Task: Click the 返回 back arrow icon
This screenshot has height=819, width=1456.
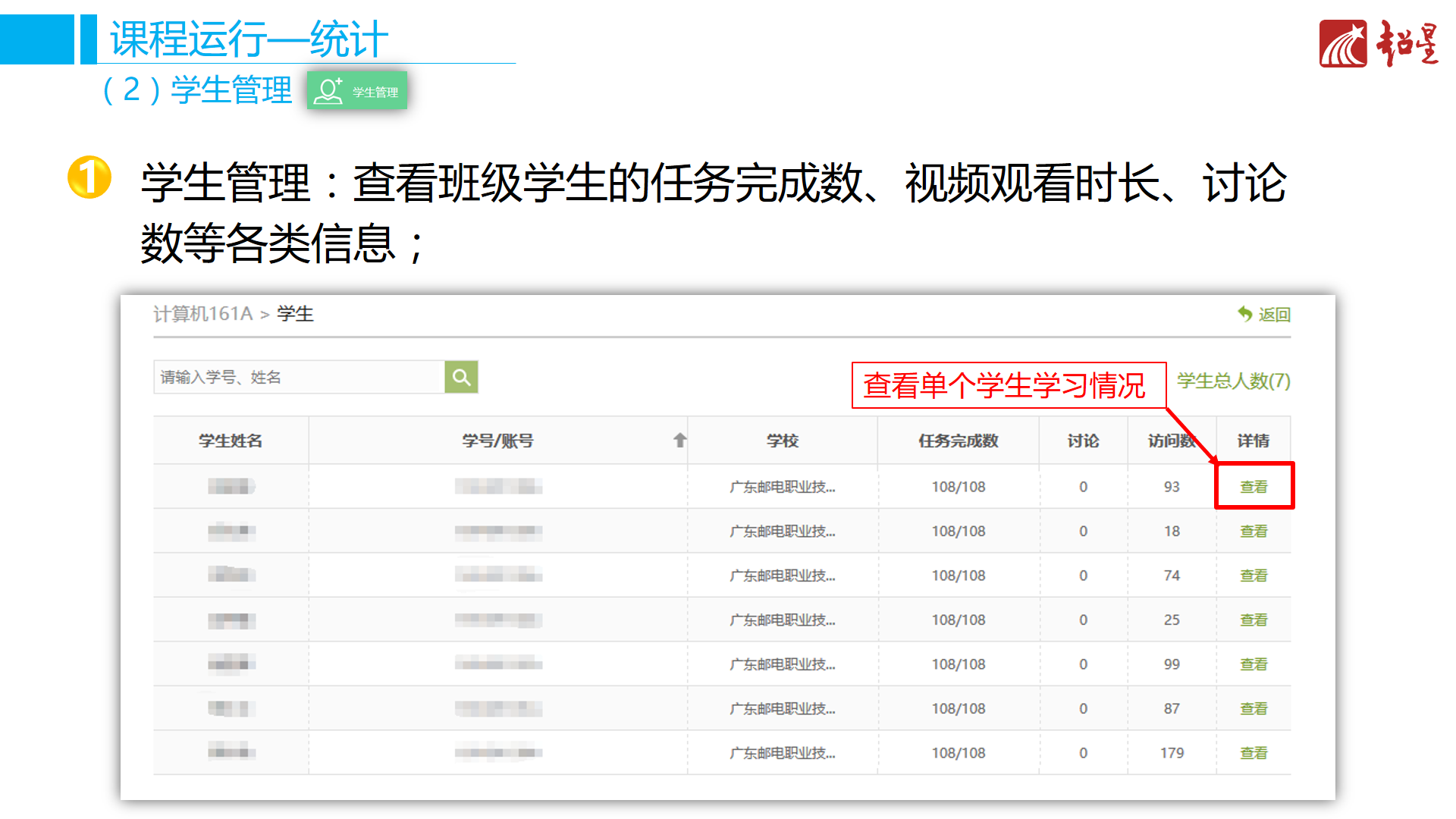Action: (1245, 314)
